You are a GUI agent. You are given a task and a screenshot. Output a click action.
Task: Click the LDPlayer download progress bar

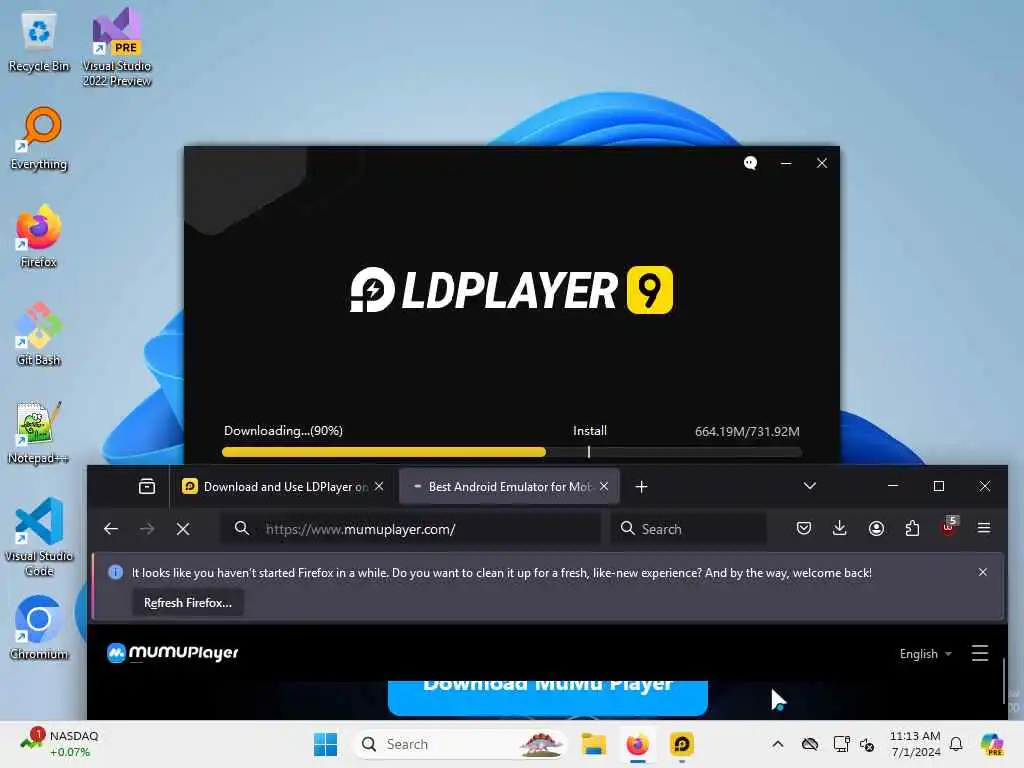coord(511,452)
